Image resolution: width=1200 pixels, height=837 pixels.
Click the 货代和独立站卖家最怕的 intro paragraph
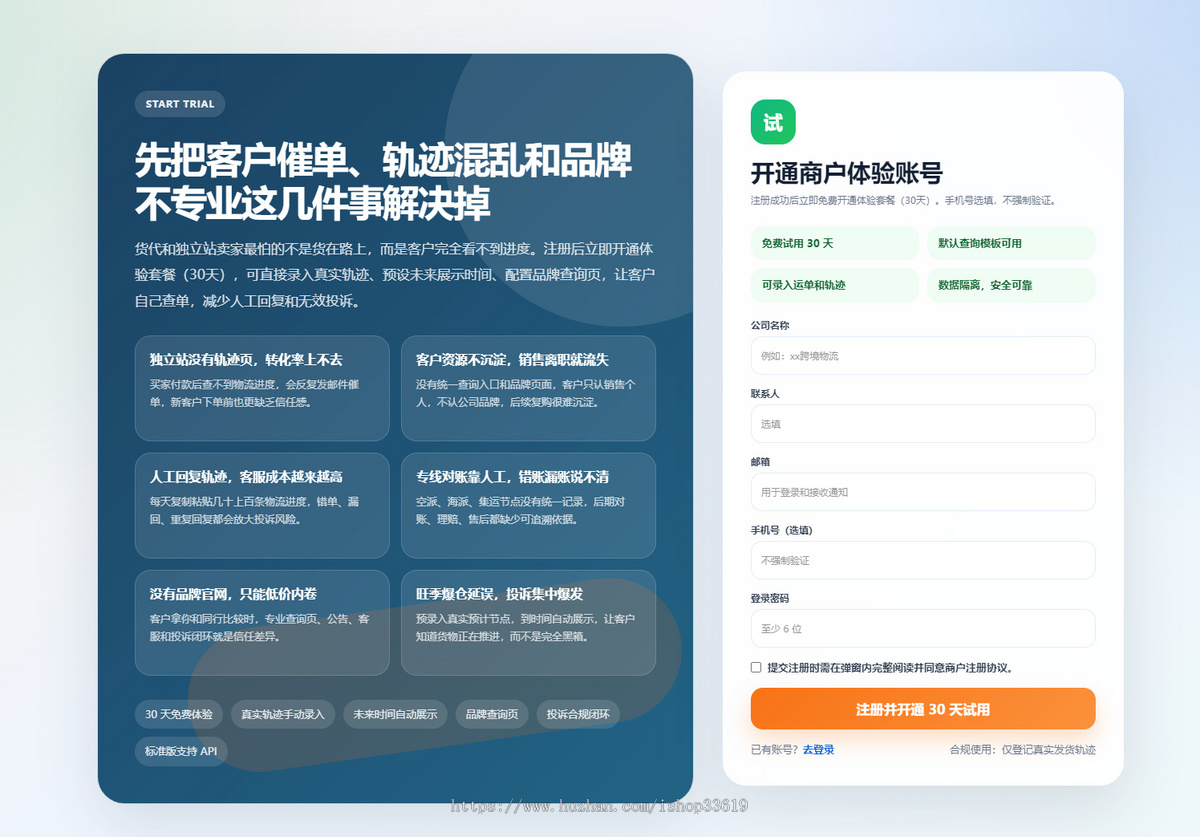click(x=395, y=275)
